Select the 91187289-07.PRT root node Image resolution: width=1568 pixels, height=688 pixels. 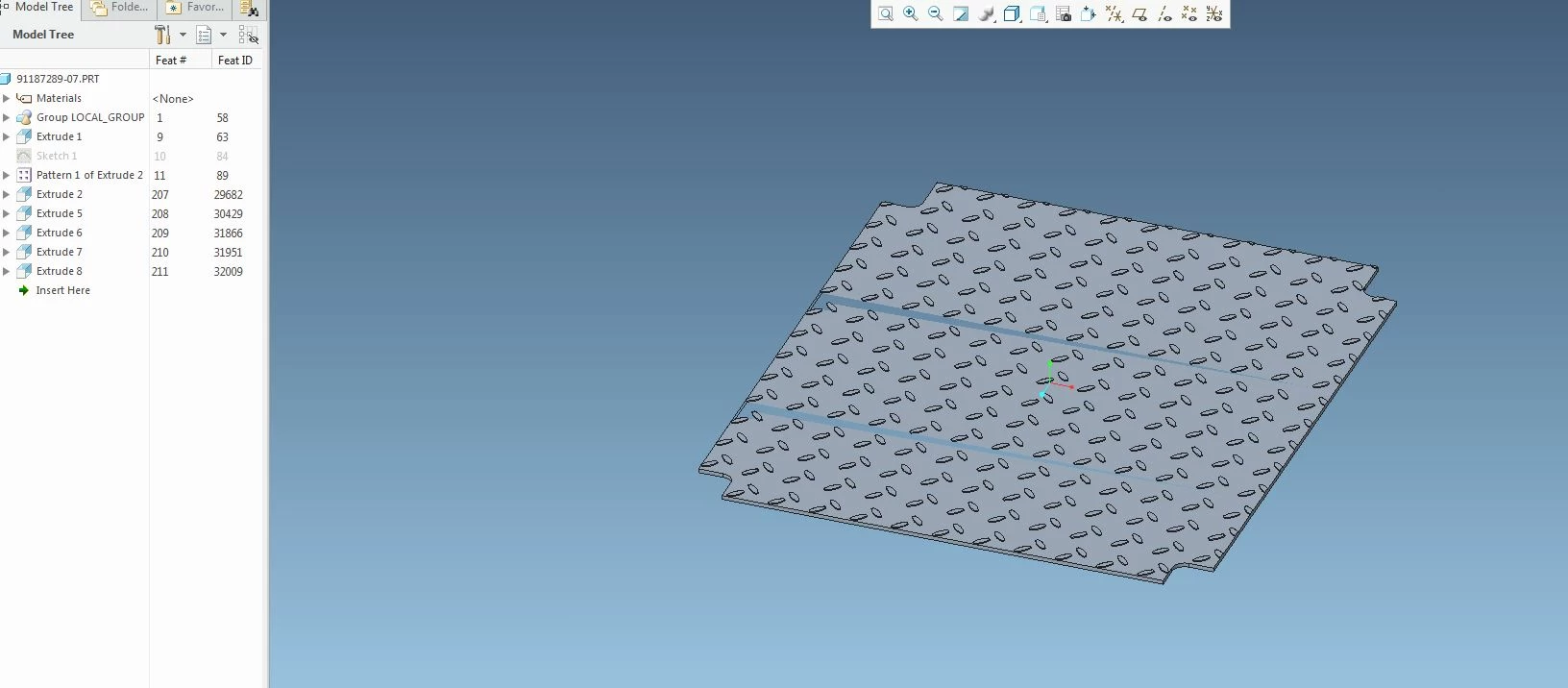(x=58, y=79)
